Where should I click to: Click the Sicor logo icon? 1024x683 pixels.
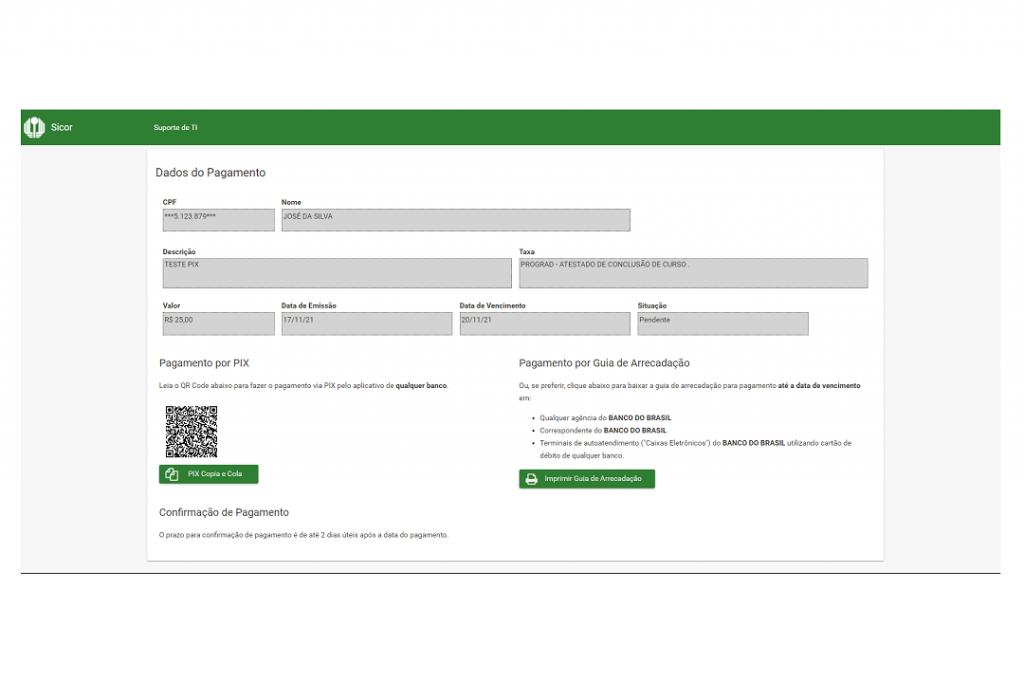[34, 127]
